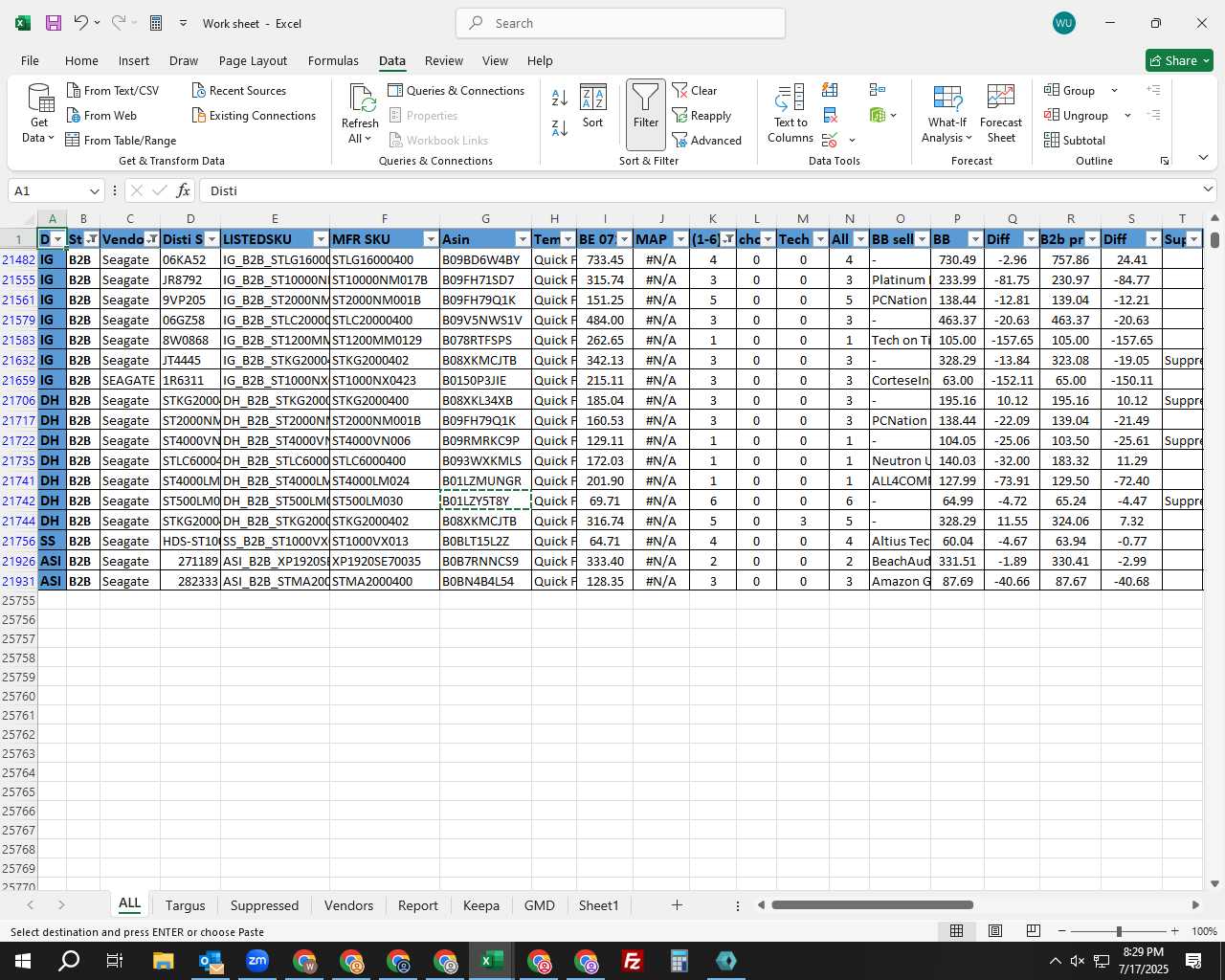
Task: Open Windows Start menu
Action: pyautogui.click(x=23, y=961)
